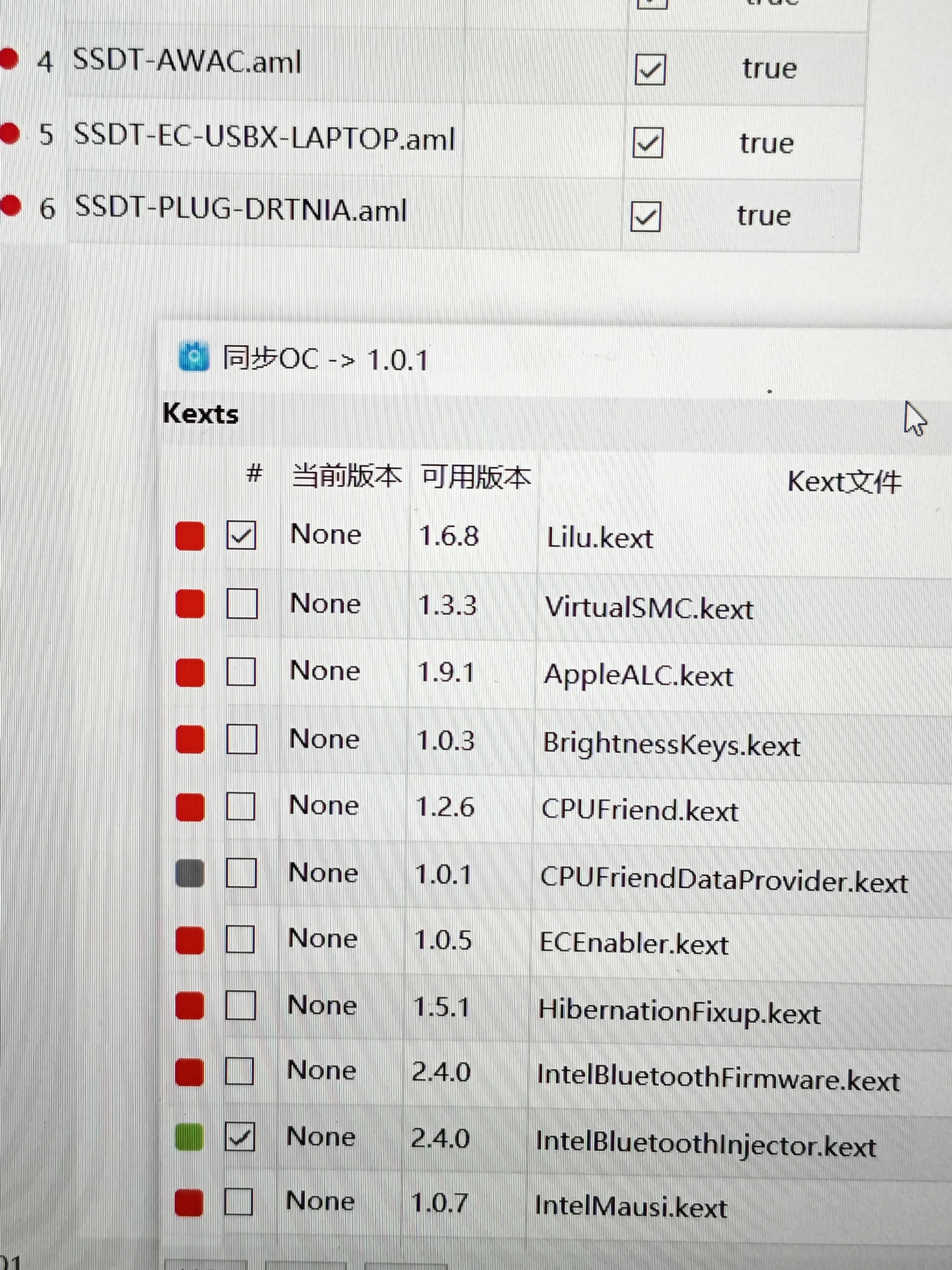The width and height of the screenshot is (952, 1270).
Task: Click the true value for SSDT-PLUG-DRTNIA.aml
Action: click(x=764, y=215)
